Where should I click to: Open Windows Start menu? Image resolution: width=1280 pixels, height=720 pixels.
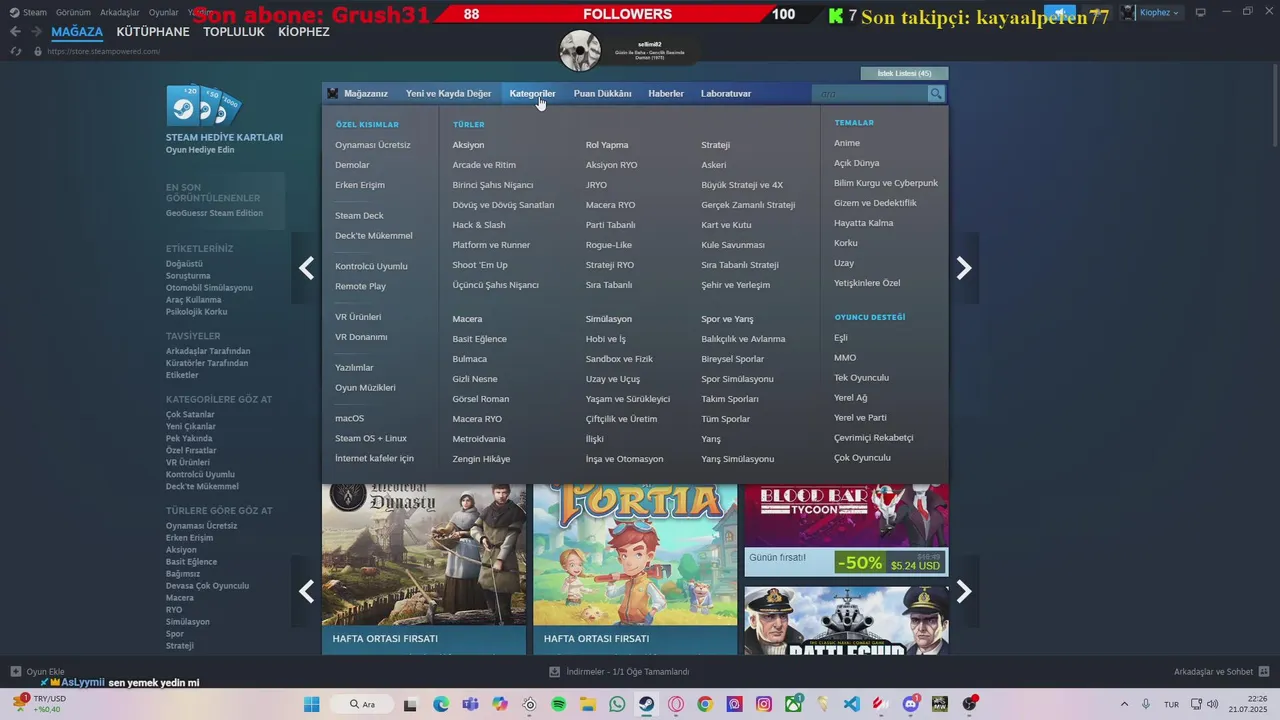point(312,704)
